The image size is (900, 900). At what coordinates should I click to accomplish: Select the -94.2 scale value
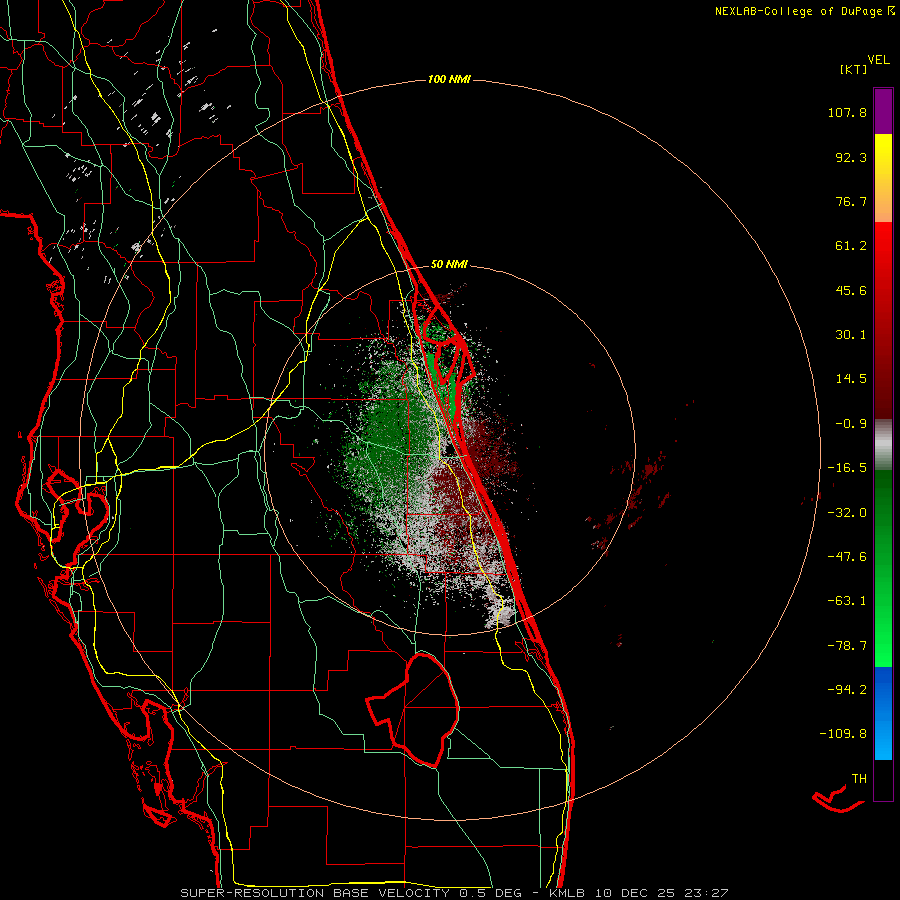(847, 689)
